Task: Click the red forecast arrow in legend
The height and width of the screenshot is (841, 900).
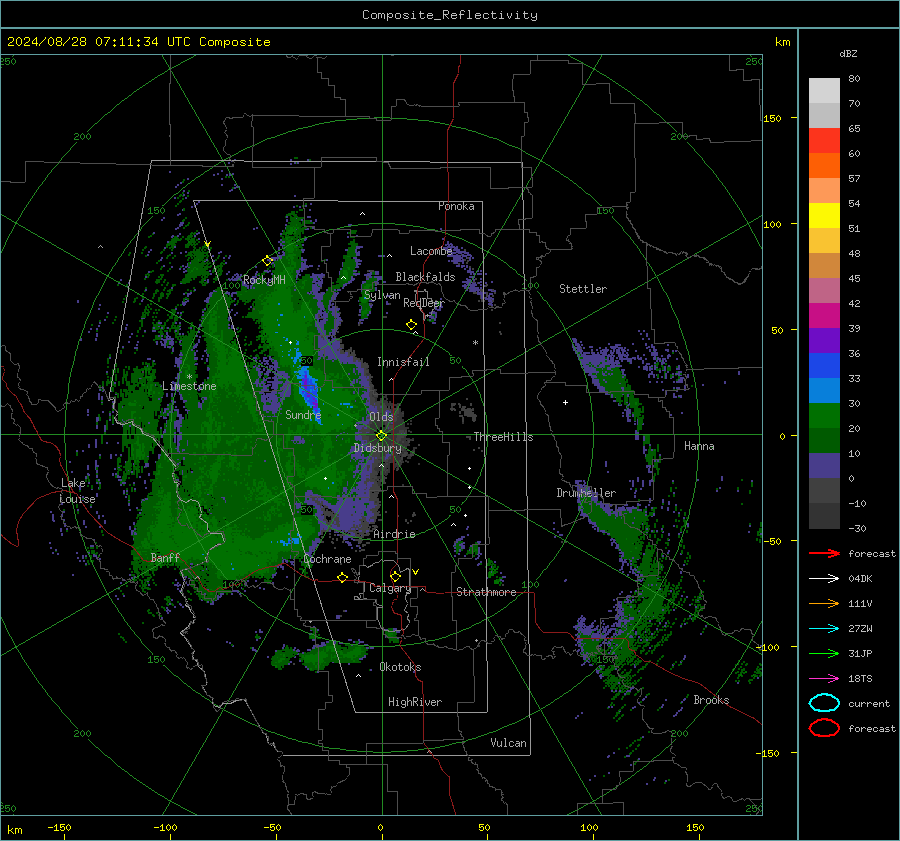Action: point(824,553)
